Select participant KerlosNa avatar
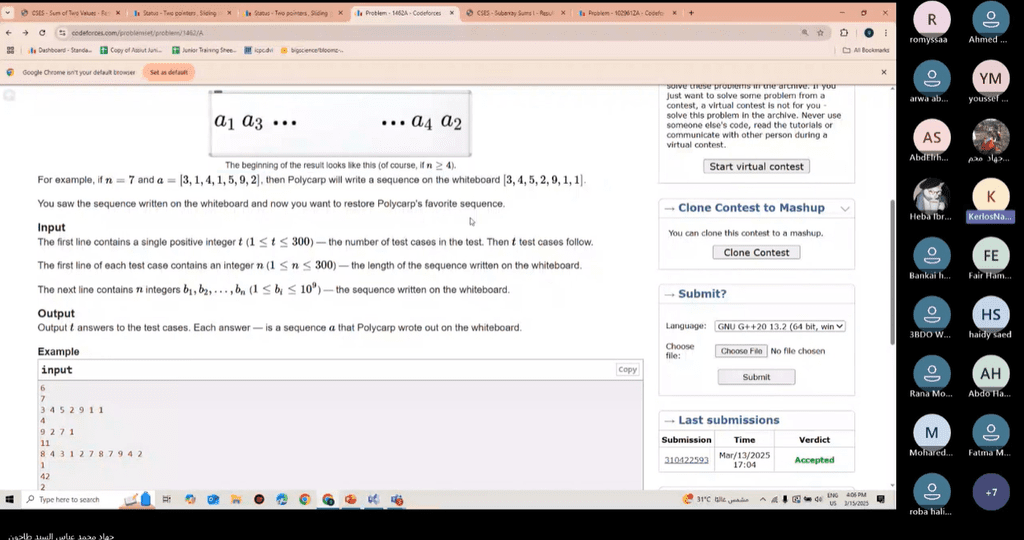The image size is (1024, 540). coord(991,197)
